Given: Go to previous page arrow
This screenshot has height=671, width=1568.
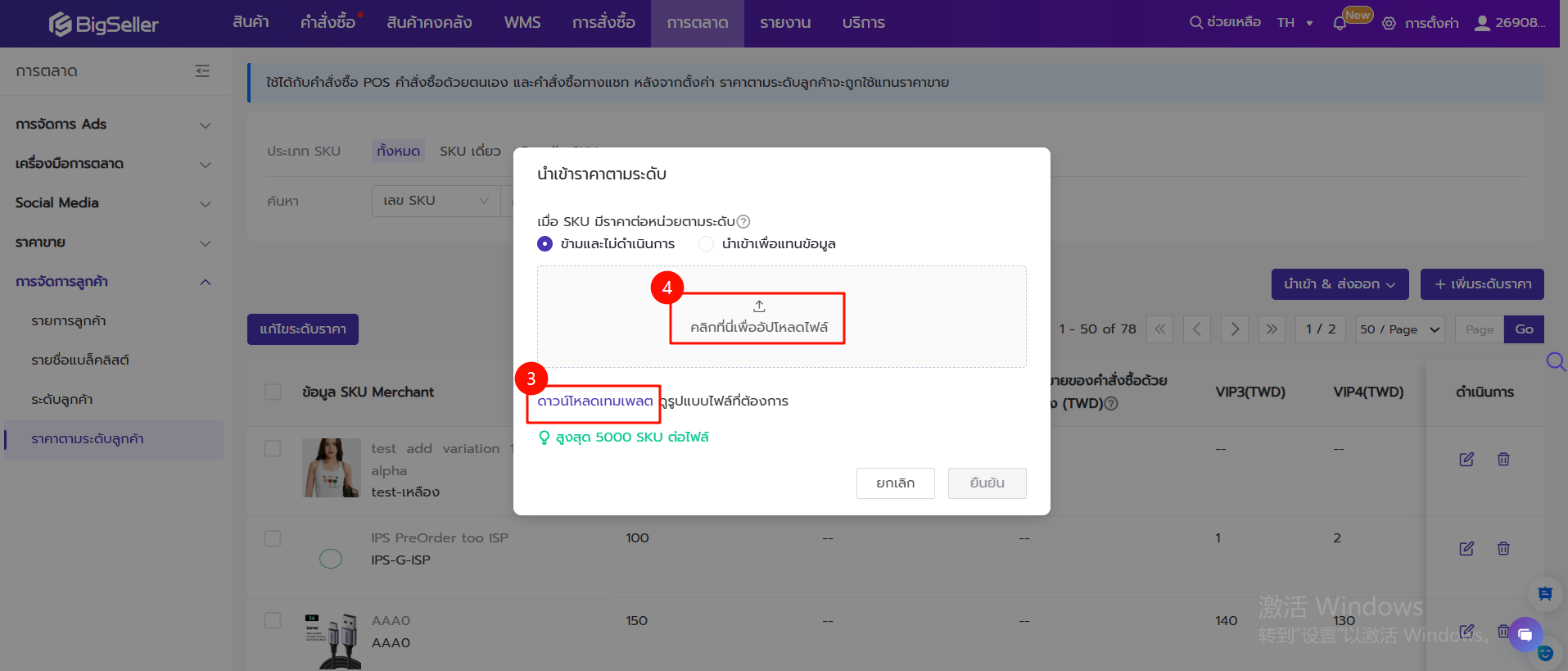Looking at the screenshot, I should coord(1197,329).
